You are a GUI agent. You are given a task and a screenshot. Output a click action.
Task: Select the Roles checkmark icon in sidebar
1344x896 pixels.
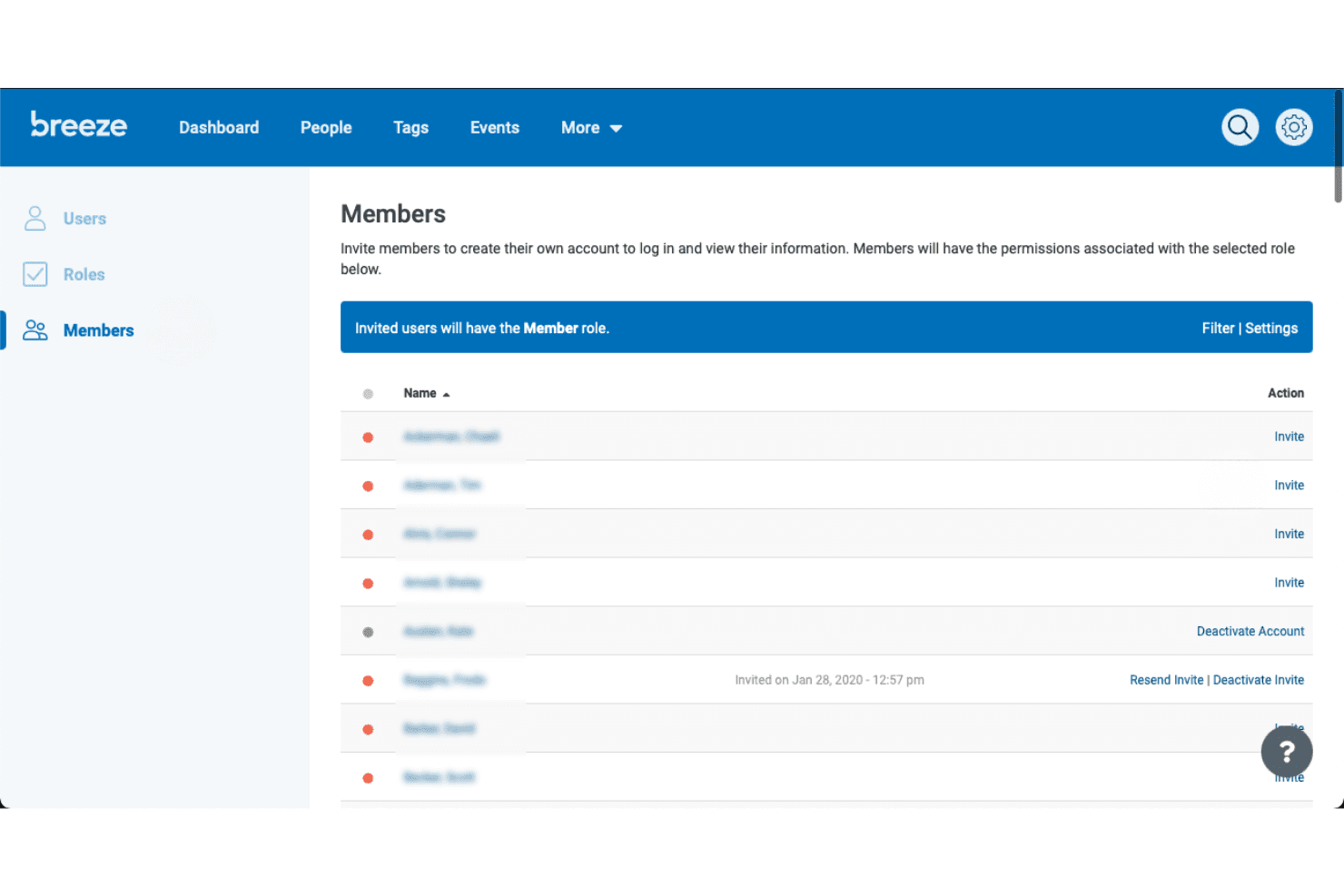(35, 274)
